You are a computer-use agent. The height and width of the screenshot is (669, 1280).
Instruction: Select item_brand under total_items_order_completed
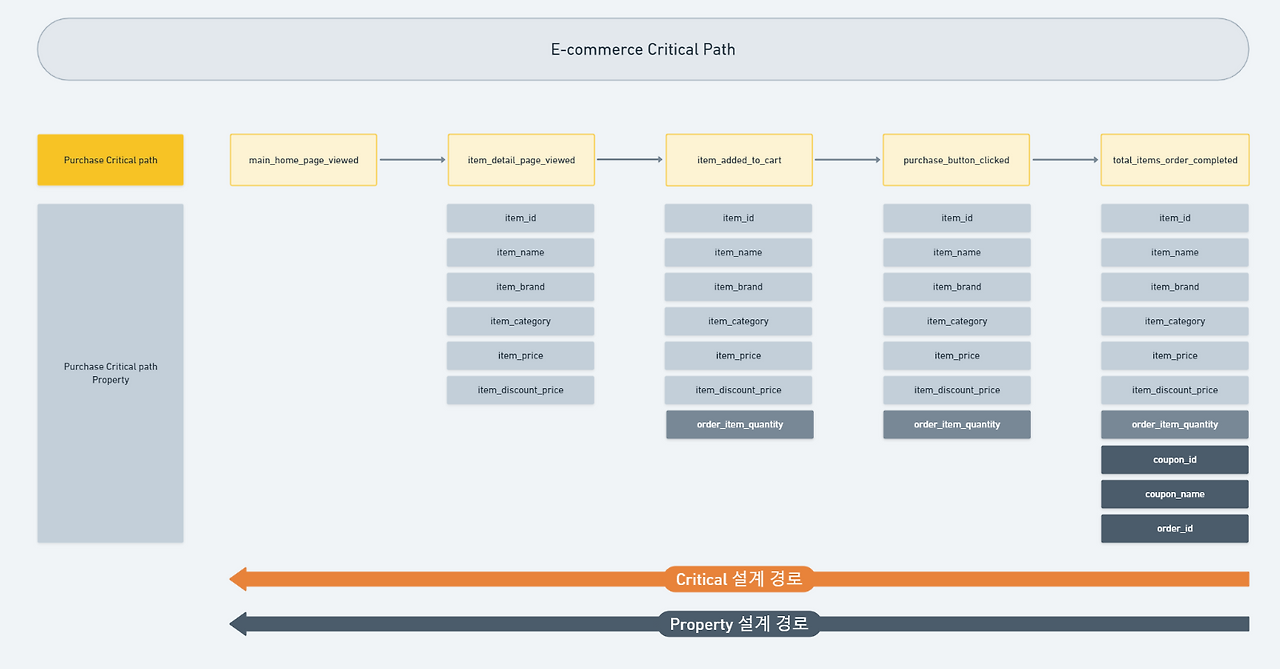(x=1174, y=286)
